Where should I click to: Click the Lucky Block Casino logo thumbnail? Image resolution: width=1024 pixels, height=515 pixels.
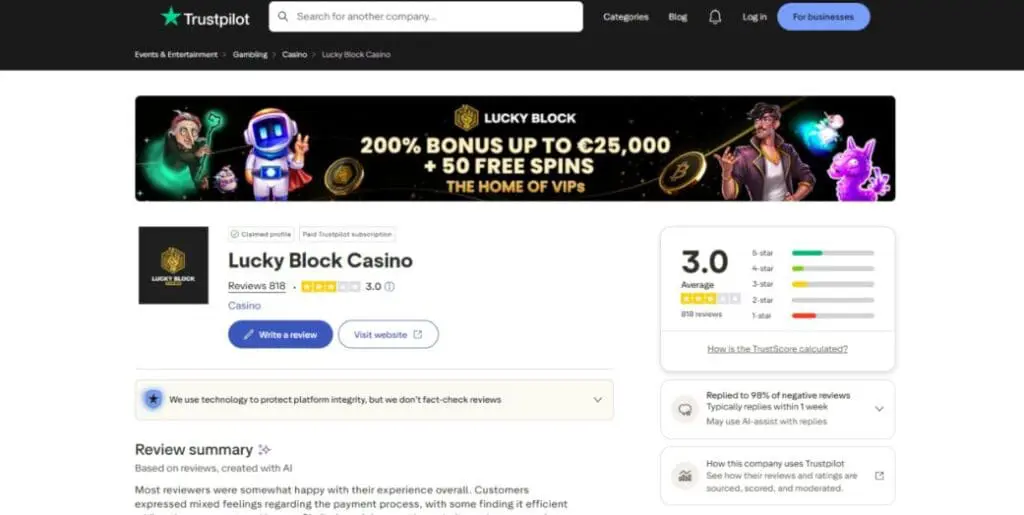[x=173, y=265]
